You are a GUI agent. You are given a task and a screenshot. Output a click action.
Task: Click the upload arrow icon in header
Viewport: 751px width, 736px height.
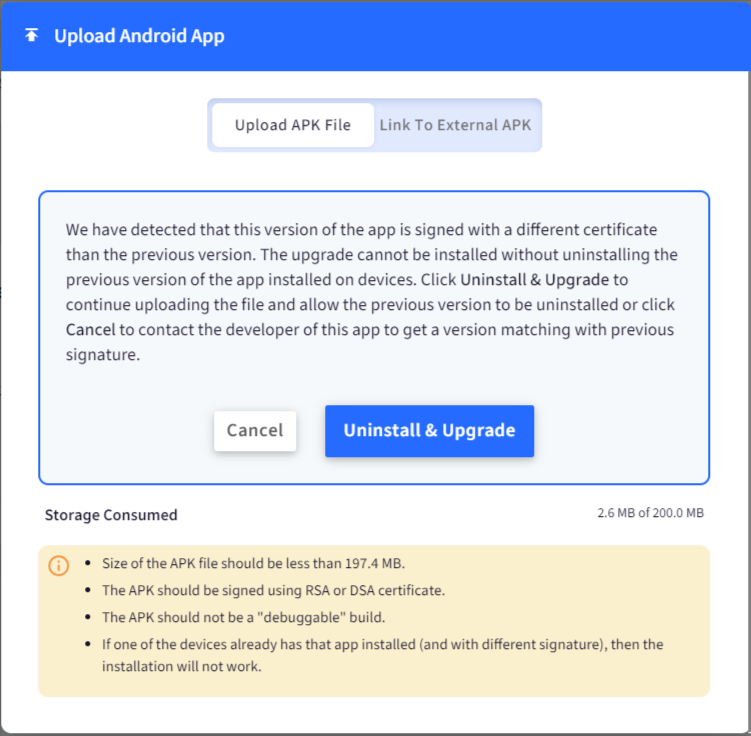point(32,35)
